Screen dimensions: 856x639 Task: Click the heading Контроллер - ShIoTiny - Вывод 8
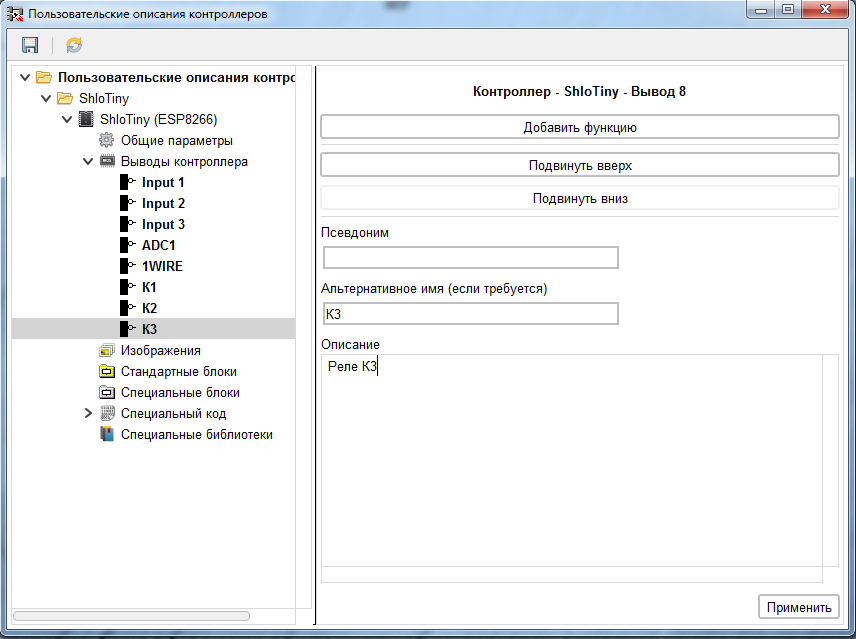pyautogui.click(x=579, y=91)
